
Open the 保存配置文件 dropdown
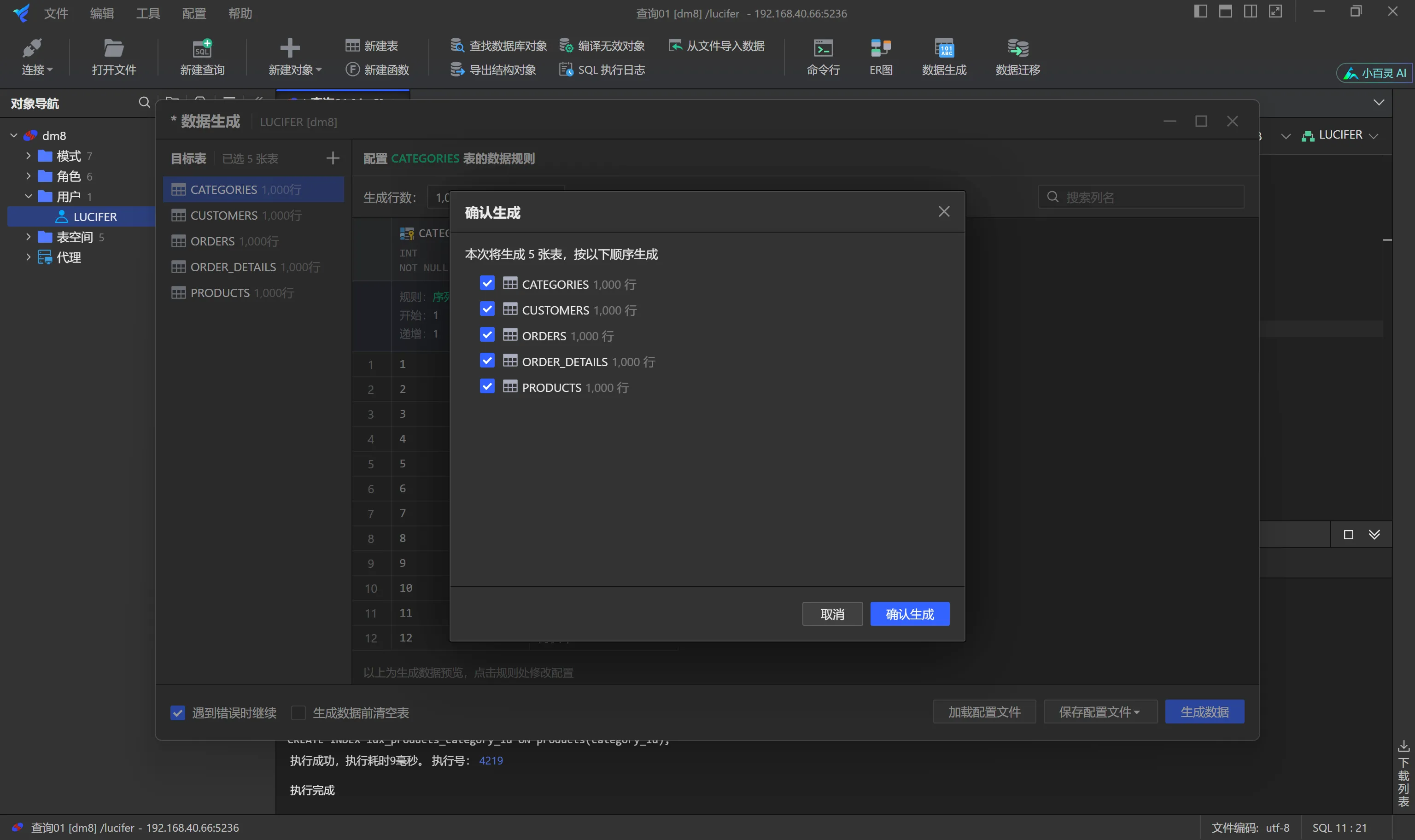point(1099,712)
